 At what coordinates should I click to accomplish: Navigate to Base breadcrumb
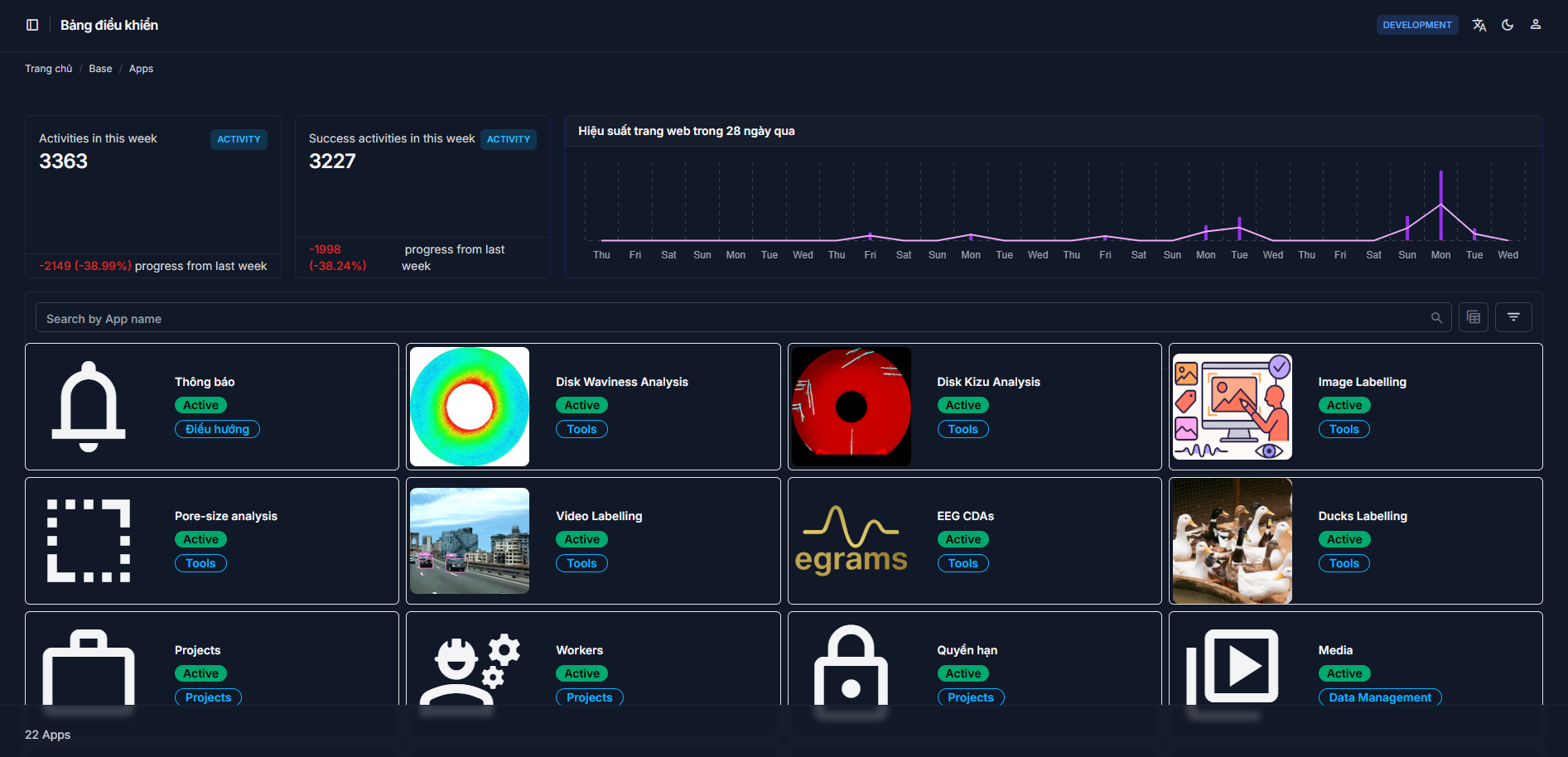coord(100,69)
